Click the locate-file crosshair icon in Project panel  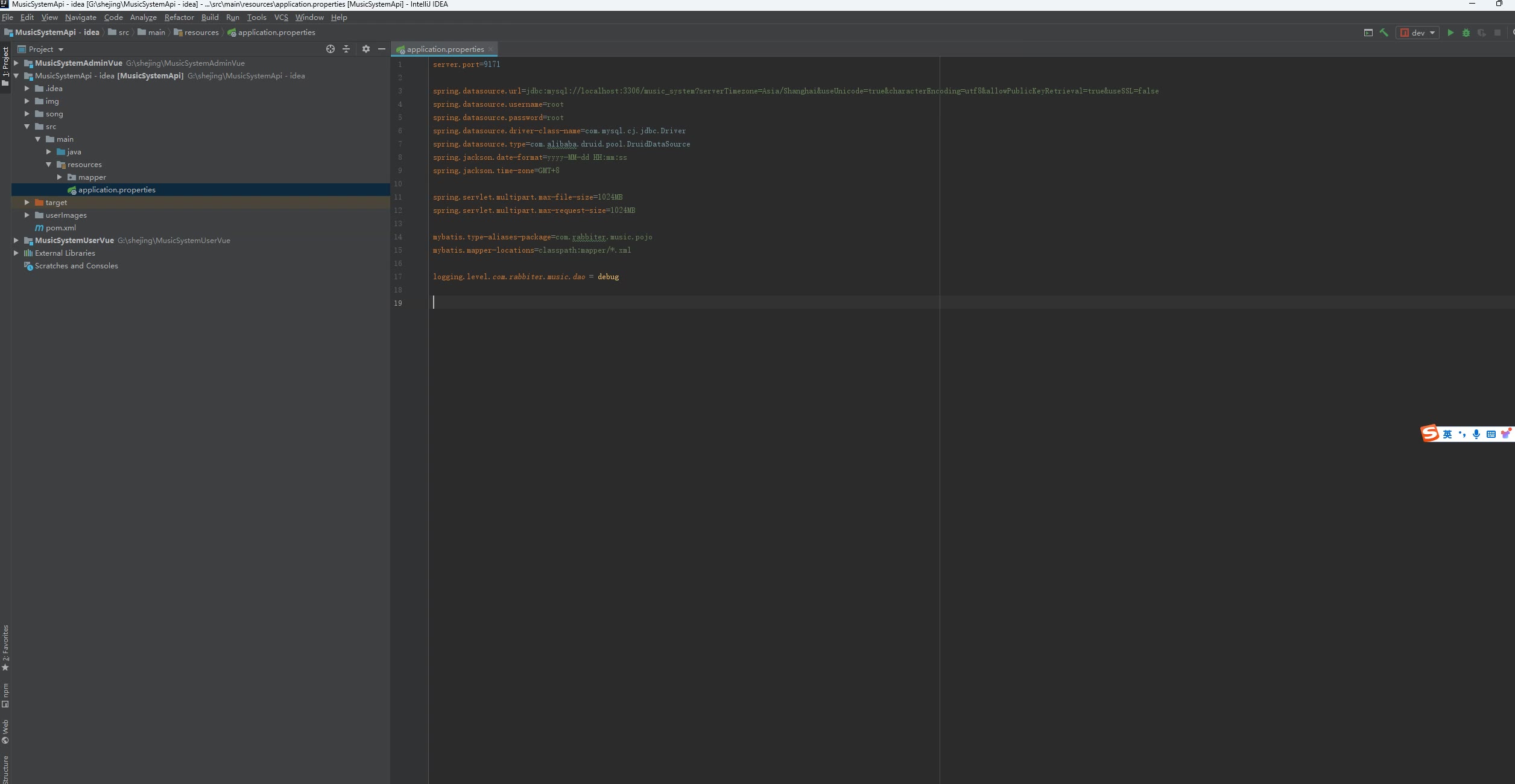(x=330, y=49)
